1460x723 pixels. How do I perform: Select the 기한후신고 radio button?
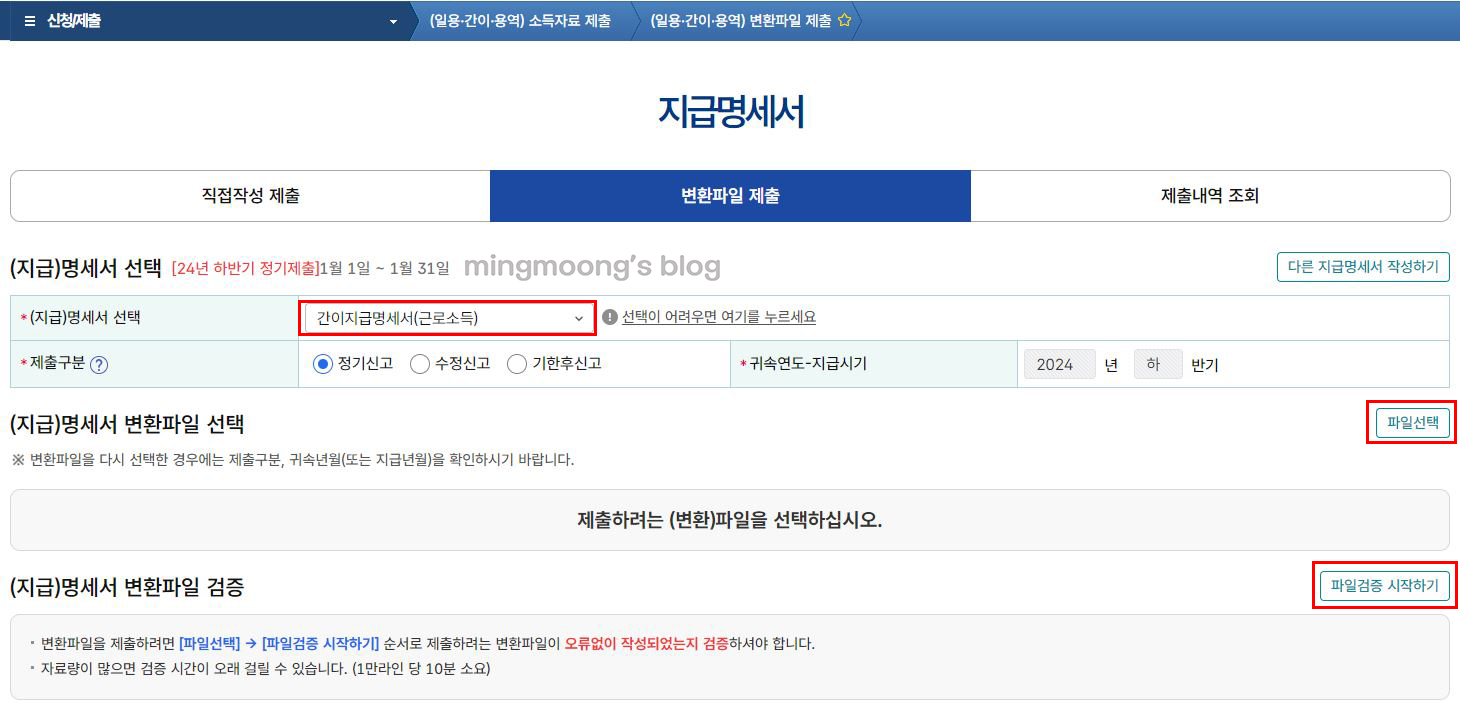[x=516, y=363]
